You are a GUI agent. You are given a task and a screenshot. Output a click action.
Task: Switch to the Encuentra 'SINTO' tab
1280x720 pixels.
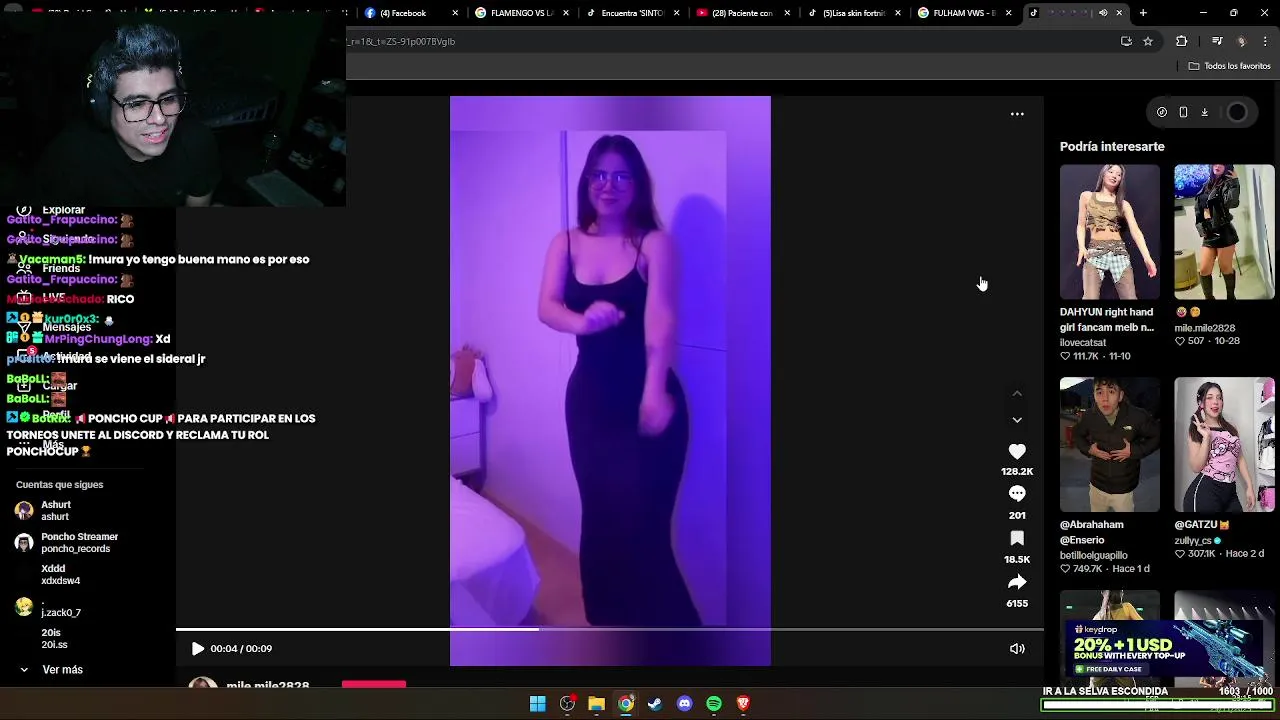point(632,13)
